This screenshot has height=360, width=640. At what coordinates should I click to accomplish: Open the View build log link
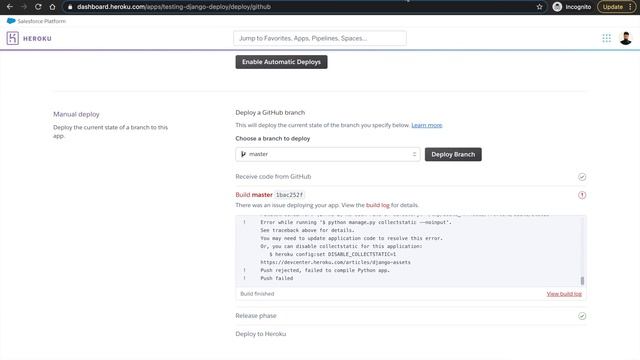(x=564, y=294)
